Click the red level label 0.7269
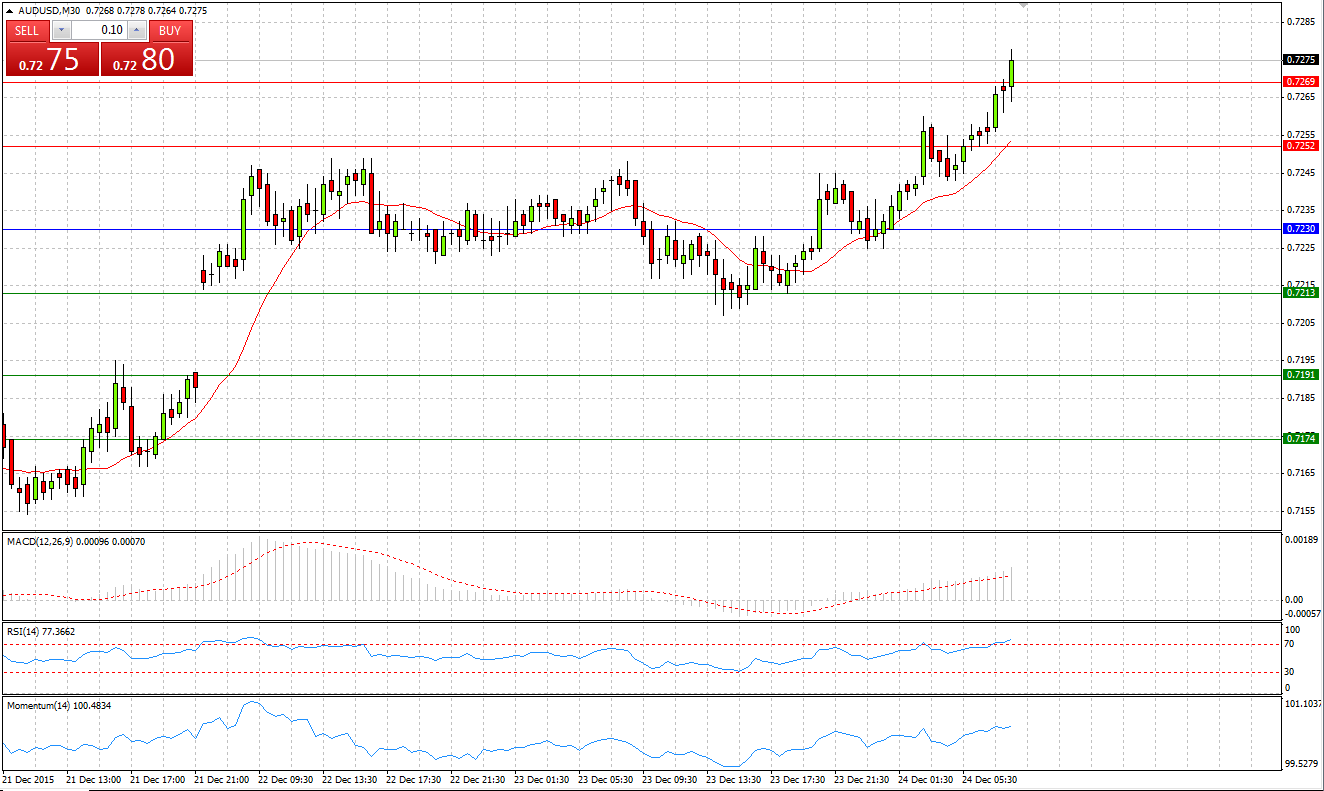This screenshot has width=1324, height=791. coord(1301,81)
